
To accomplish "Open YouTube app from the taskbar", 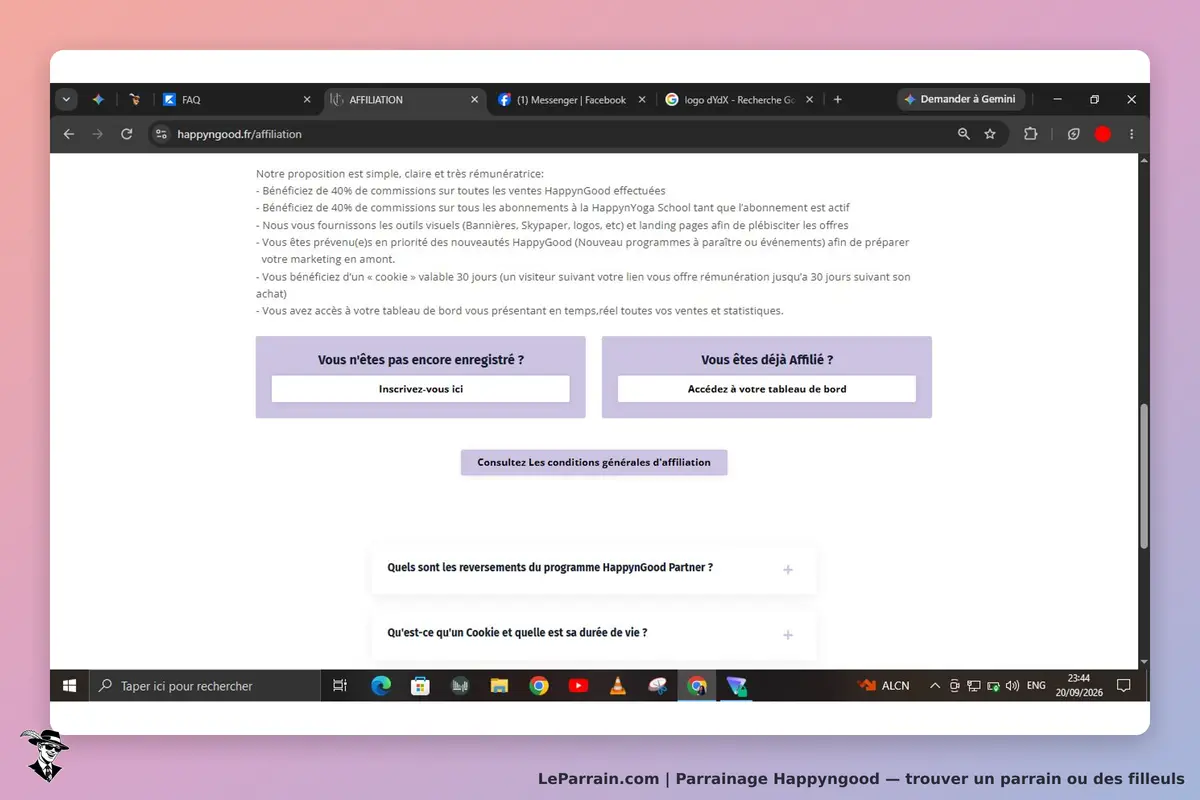I will (578, 686).
